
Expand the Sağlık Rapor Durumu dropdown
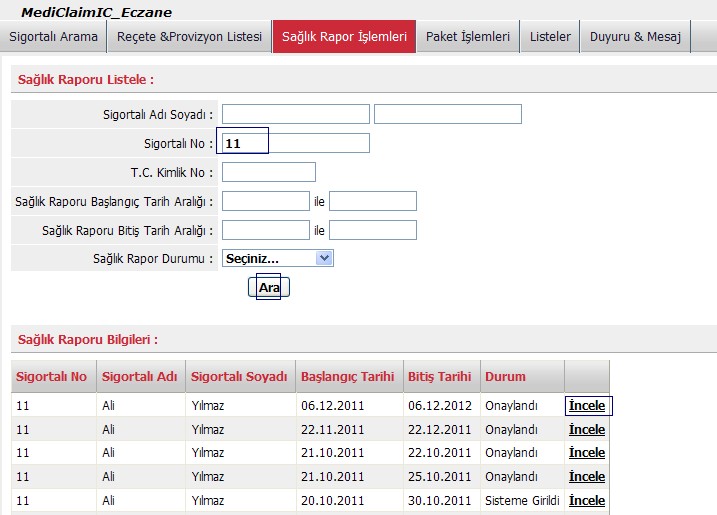tap(278, 258)
